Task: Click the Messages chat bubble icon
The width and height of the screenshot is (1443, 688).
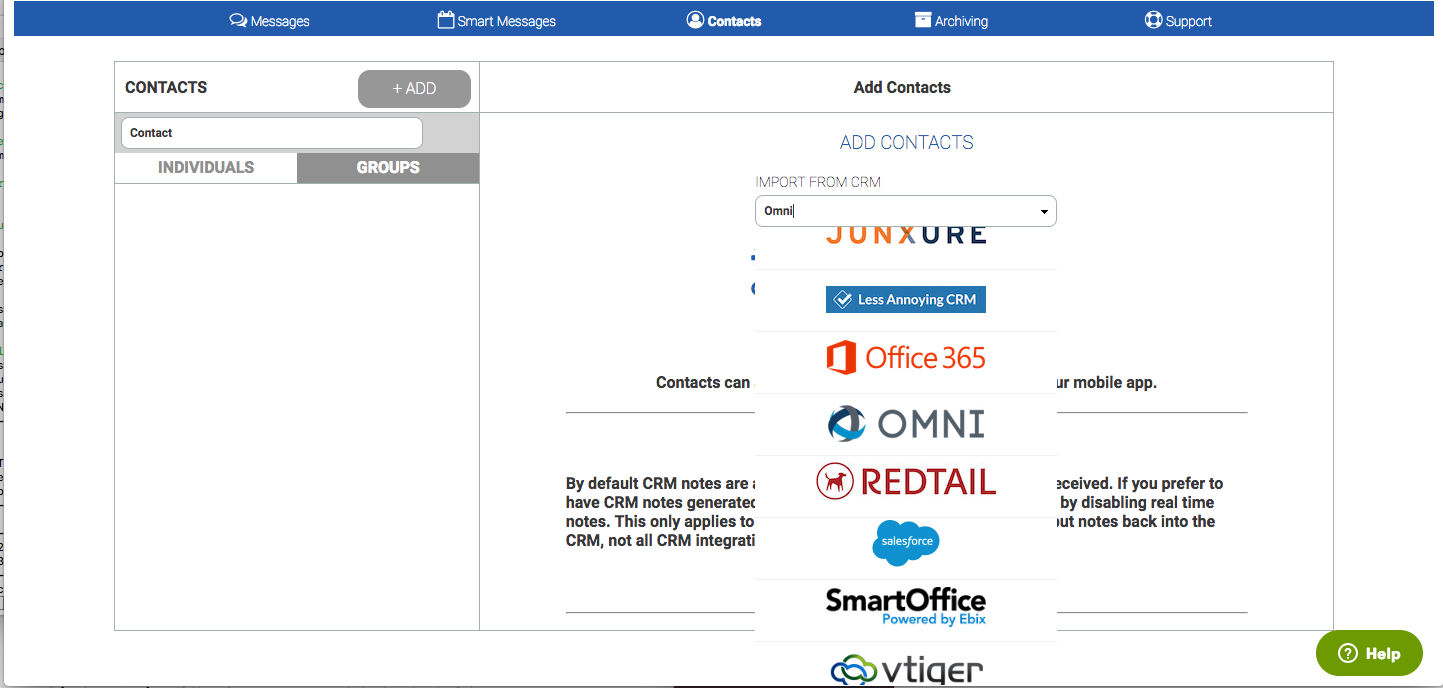Action: pyautogui.click(x=238, y=20)
